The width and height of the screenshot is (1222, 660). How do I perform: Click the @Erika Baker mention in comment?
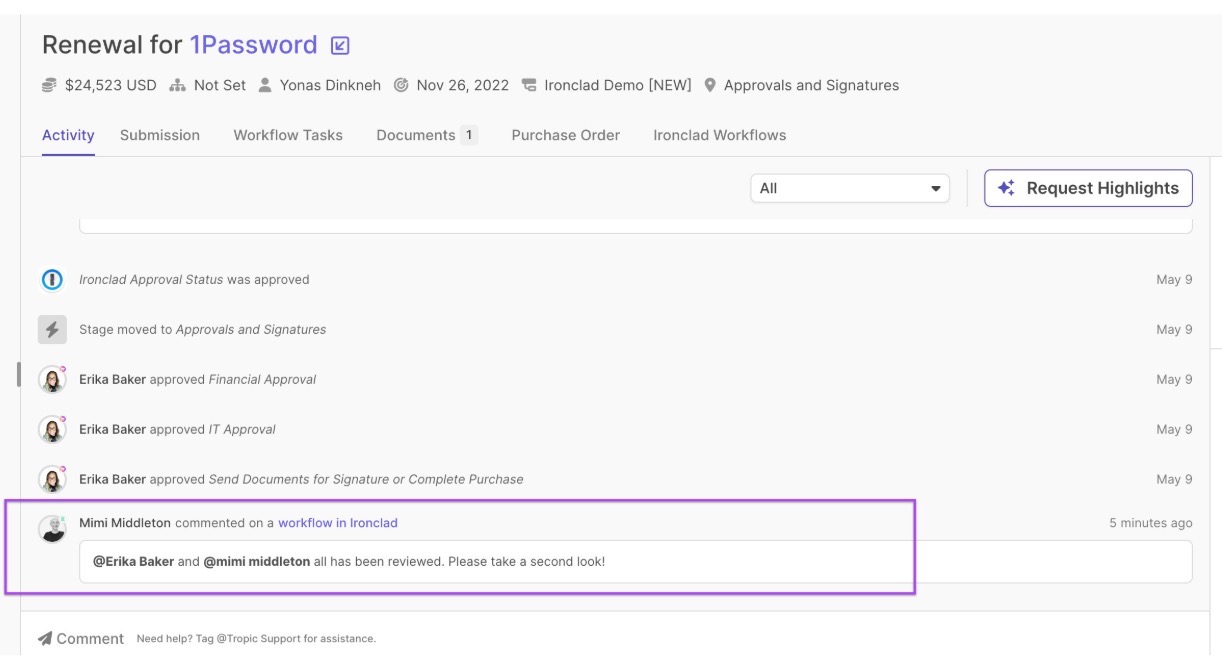(x=133, y=562)
